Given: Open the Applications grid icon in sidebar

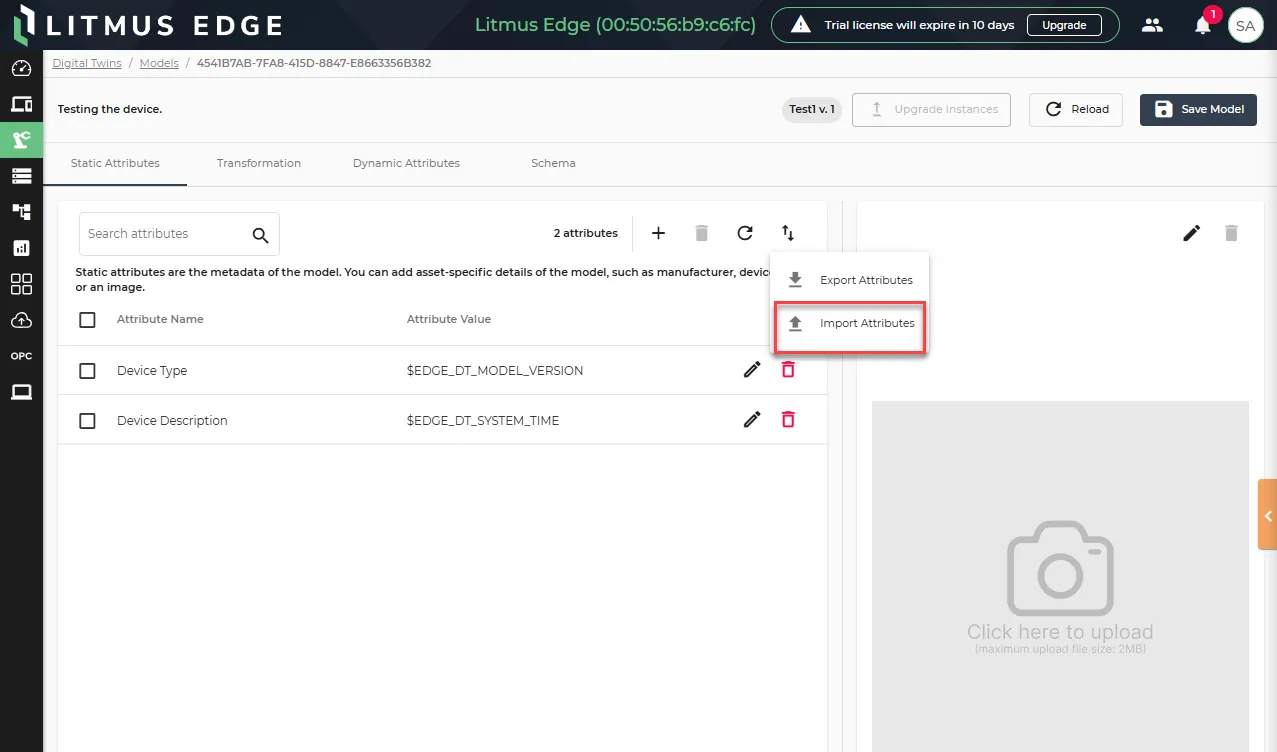Looking at the screenshot, I should (21, 284).
